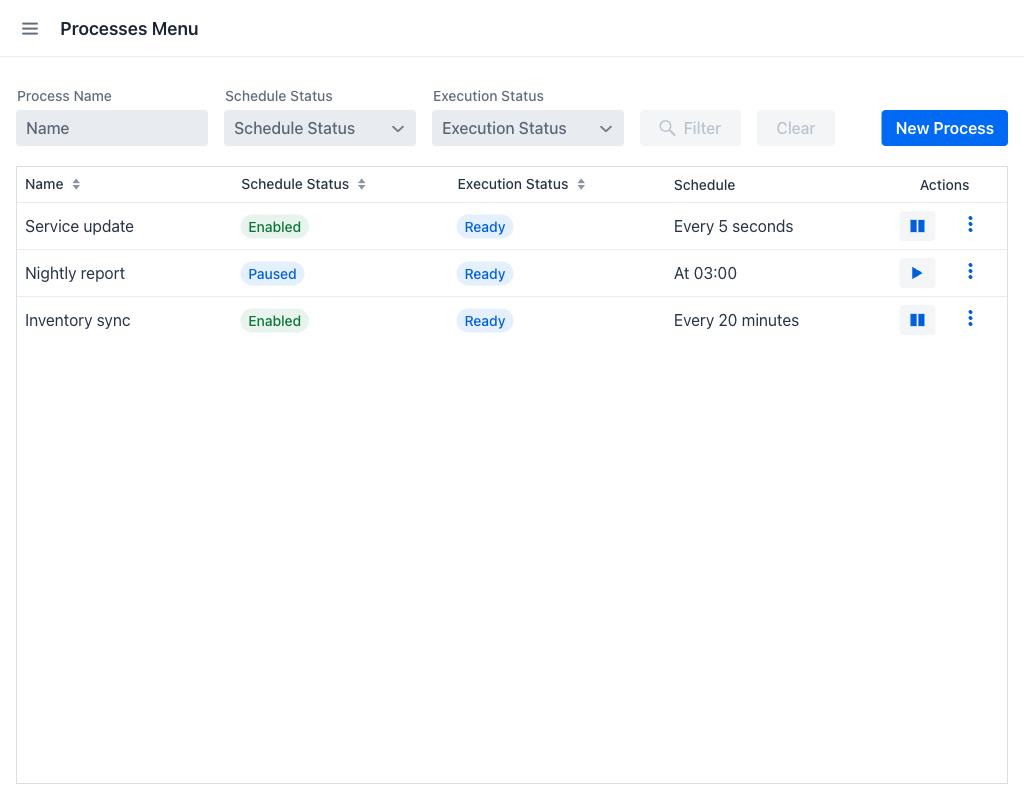This screenshot has width=1024, height=800.
Task: Open more actions for Nightly report
Action: point(970,272)
